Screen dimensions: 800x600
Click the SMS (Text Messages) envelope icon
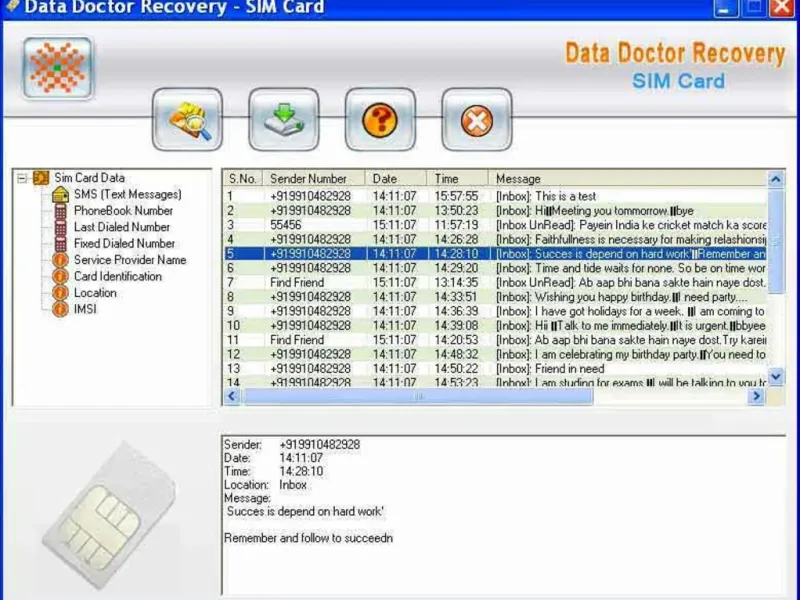coord(60,194)
